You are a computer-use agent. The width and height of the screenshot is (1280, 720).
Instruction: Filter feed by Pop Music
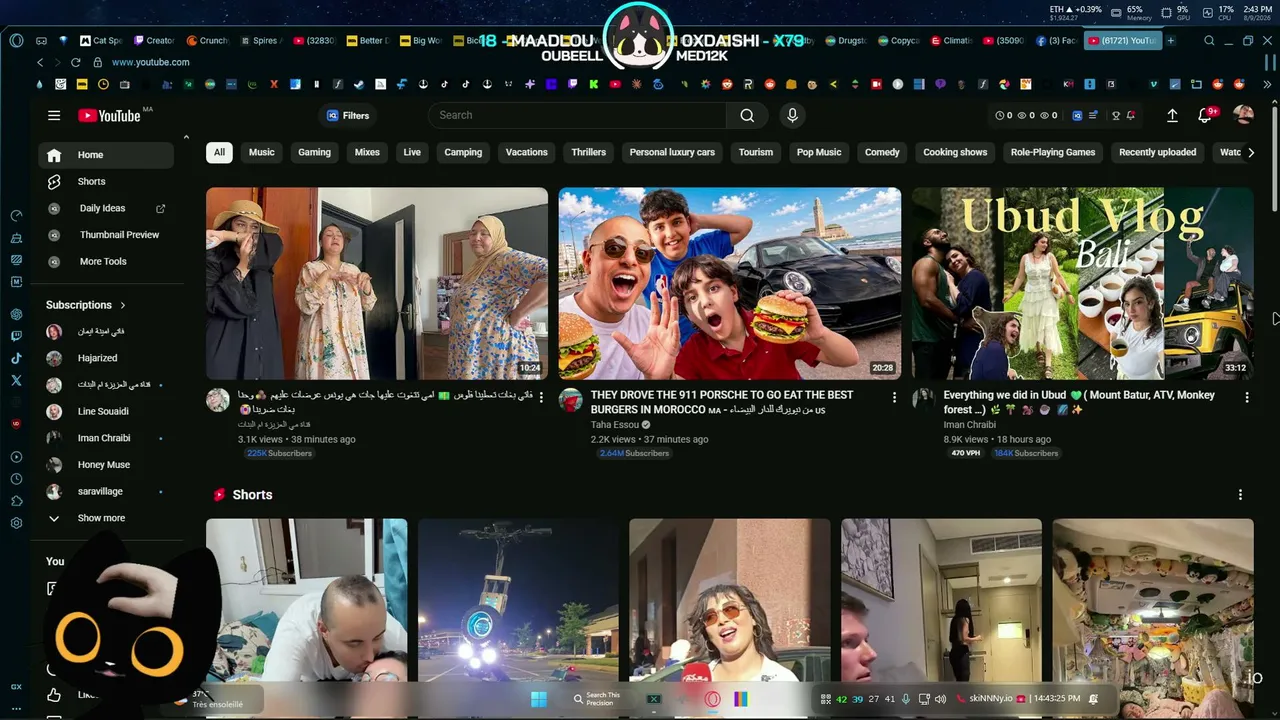click(x=819, y=152)
